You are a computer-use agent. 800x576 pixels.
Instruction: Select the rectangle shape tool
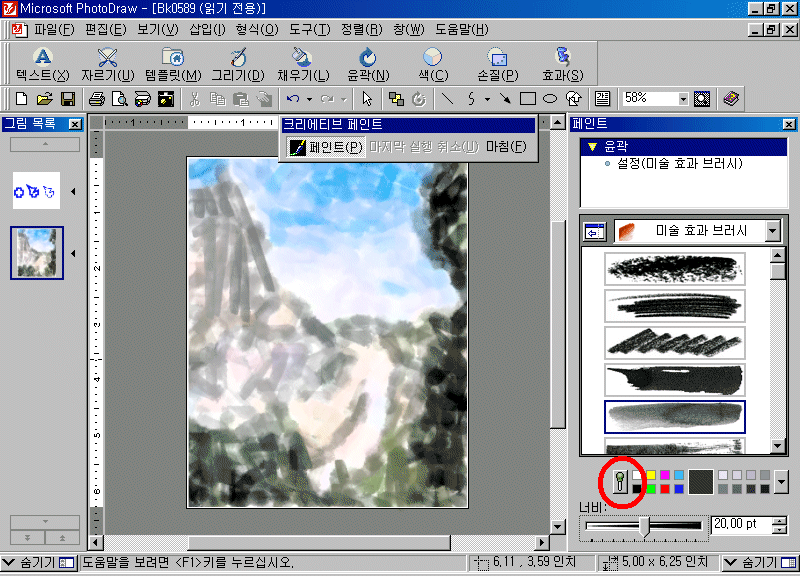tap(528, 99)
